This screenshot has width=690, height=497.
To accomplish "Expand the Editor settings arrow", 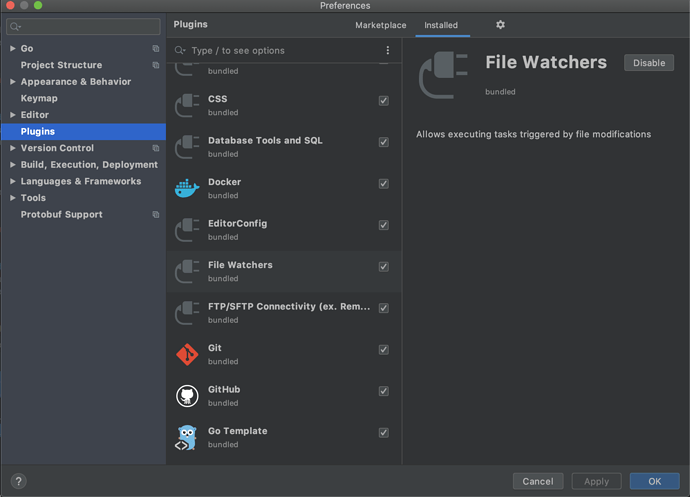I will [x=13, y=114].
